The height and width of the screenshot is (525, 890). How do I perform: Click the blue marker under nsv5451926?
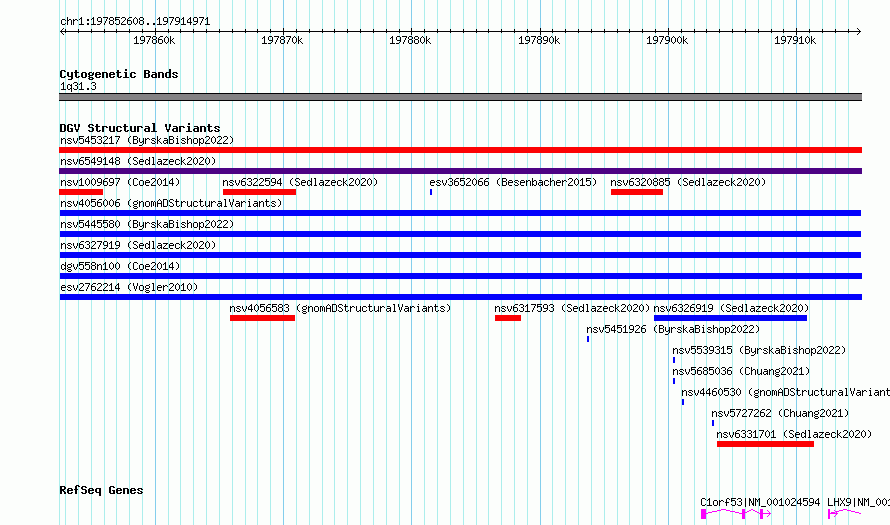pyautogui.click(x=588, y=339)
